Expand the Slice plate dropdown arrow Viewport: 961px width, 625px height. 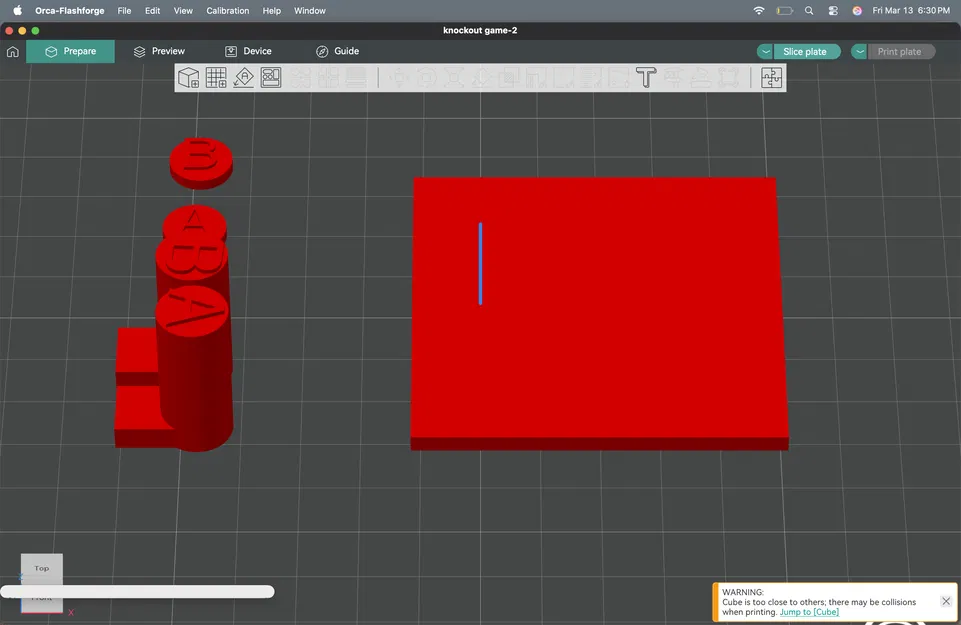click(765, 51)
